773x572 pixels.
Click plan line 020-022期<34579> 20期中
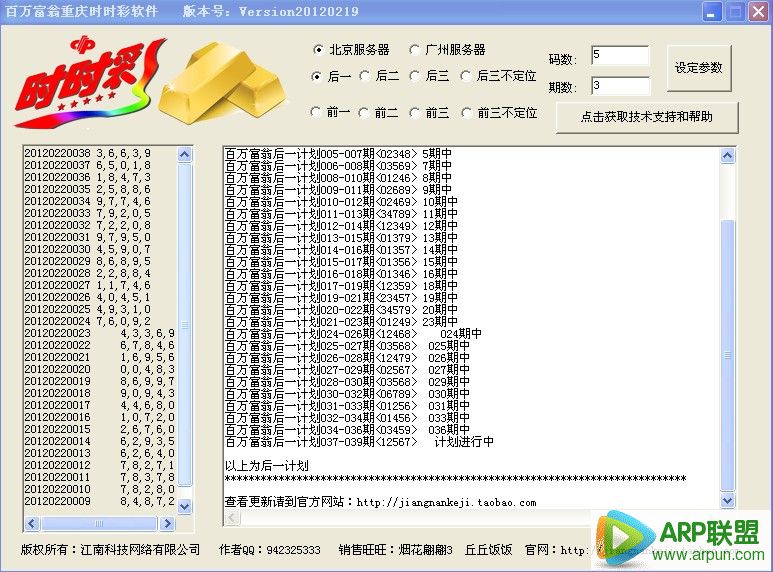[x=341, y=310]
